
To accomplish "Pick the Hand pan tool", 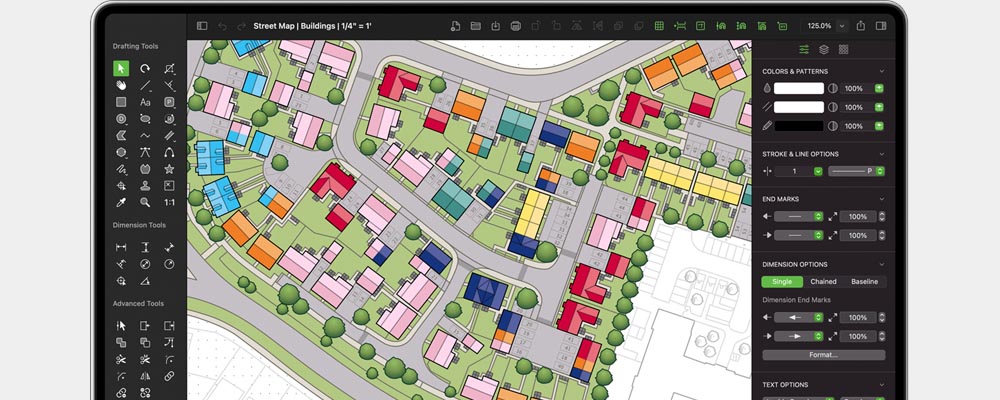I will pyautogui.click(x=121, y=85).
